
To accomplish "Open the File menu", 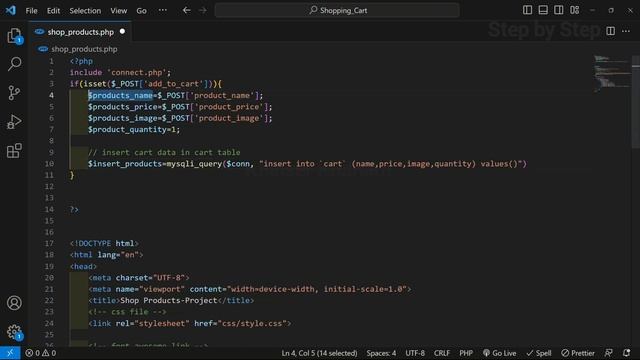I will (31, 11).
